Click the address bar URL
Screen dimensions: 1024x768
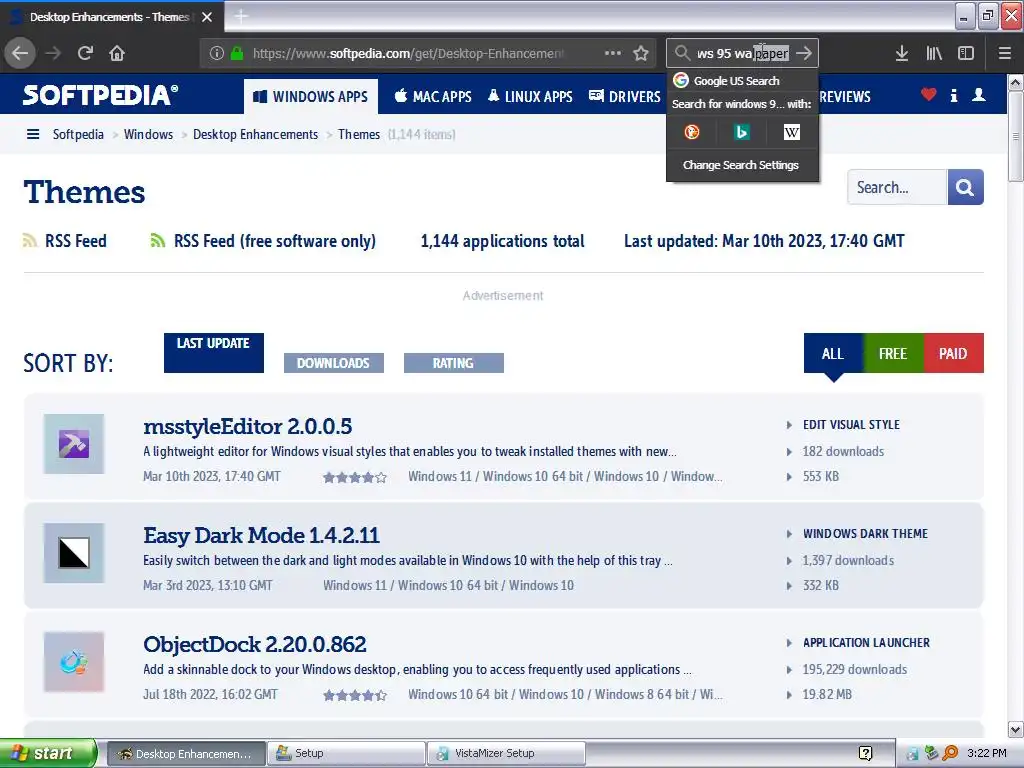[x=408, y=54]
